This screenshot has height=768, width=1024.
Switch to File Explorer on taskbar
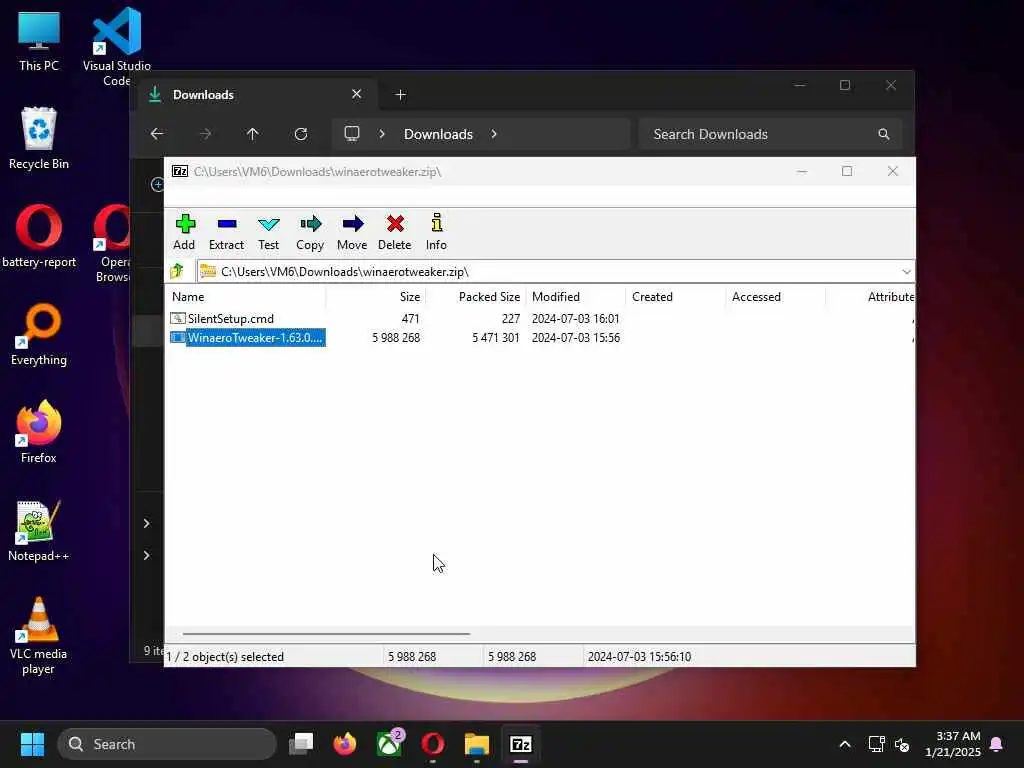(477, 744)
